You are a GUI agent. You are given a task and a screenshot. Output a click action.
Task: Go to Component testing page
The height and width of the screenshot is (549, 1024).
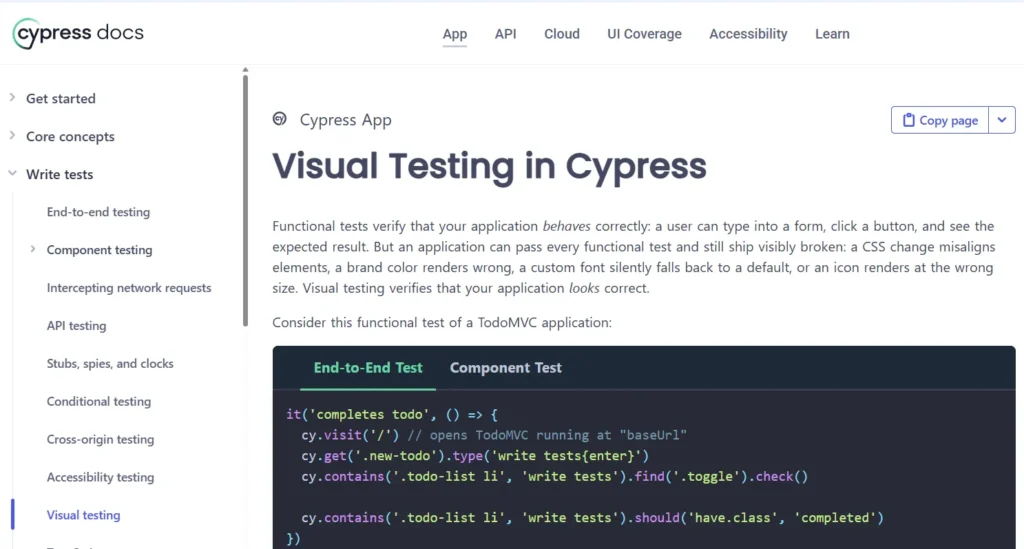(99, 250)
